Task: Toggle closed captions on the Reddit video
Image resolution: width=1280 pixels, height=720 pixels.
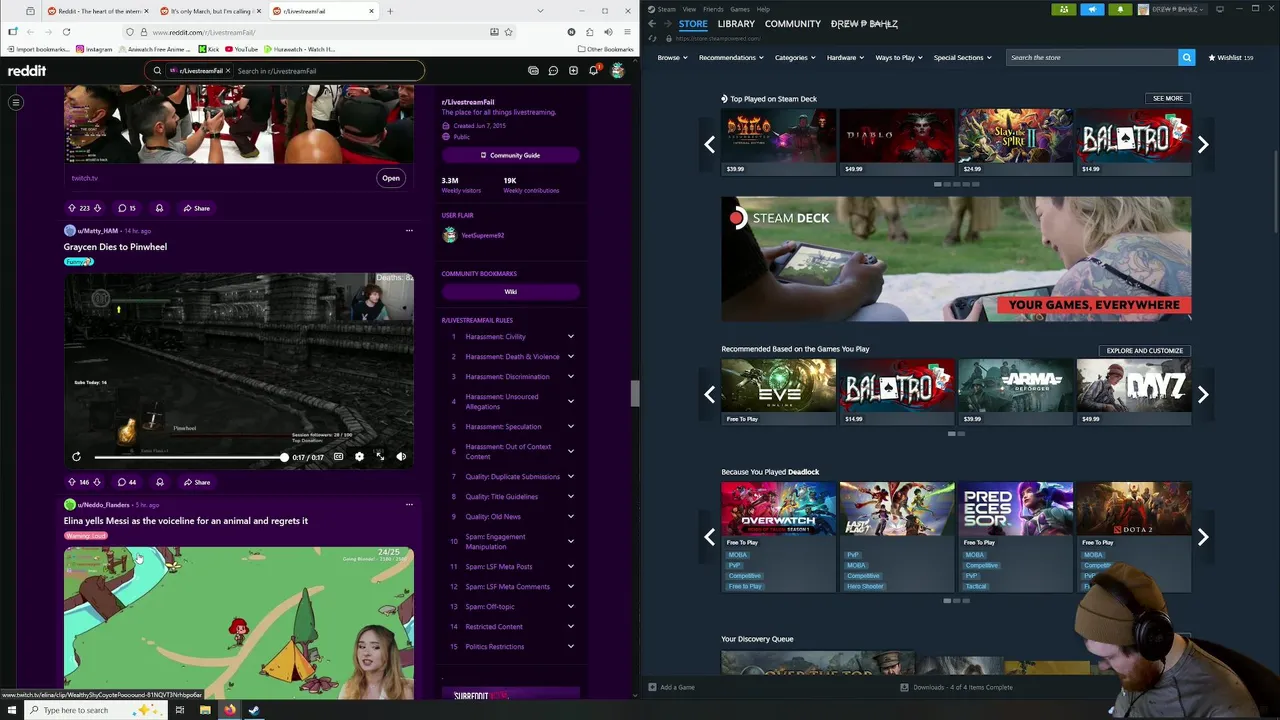Action: click(x=338, y=457)
